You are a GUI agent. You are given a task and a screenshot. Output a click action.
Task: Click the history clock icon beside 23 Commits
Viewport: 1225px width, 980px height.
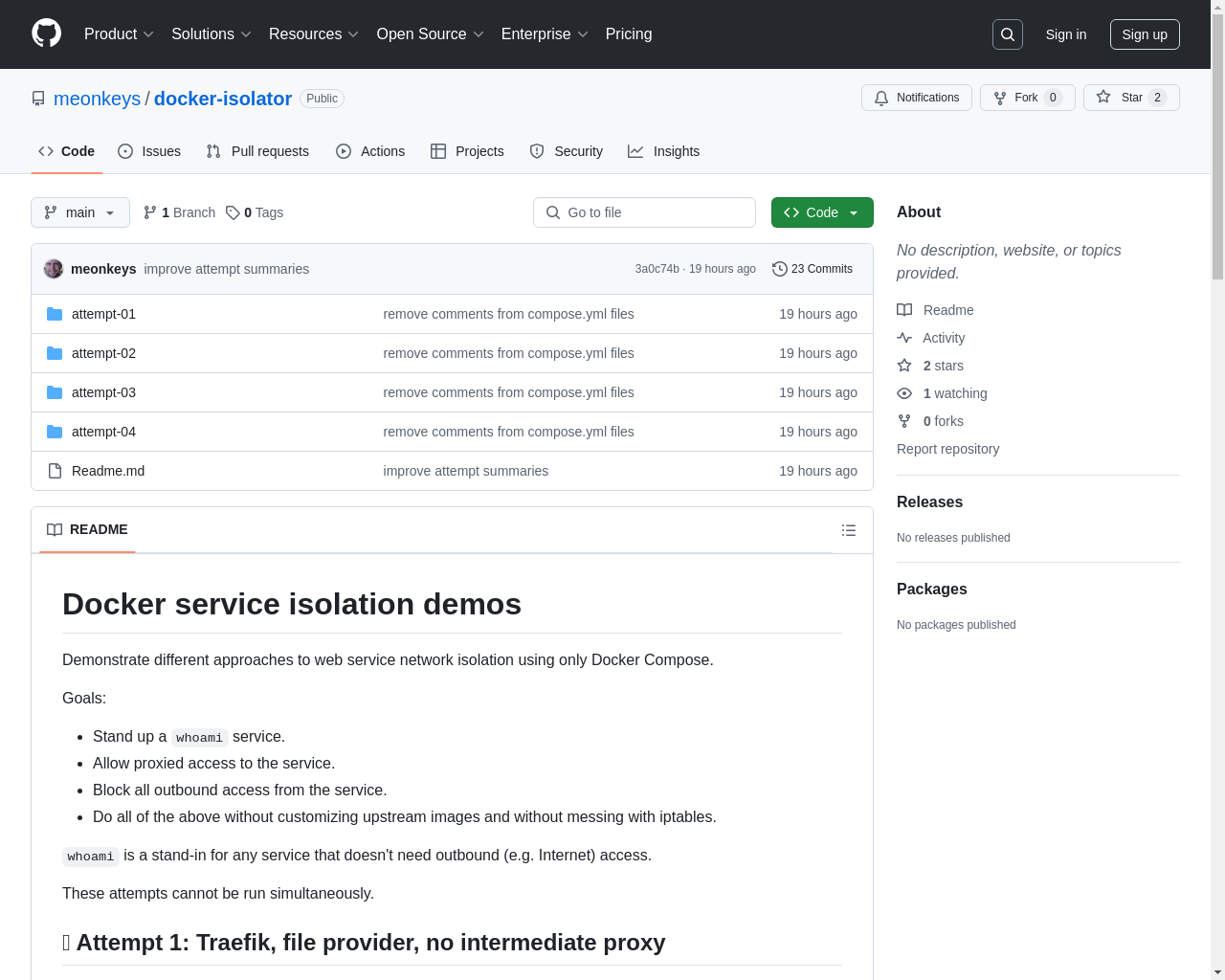(780, 269)
